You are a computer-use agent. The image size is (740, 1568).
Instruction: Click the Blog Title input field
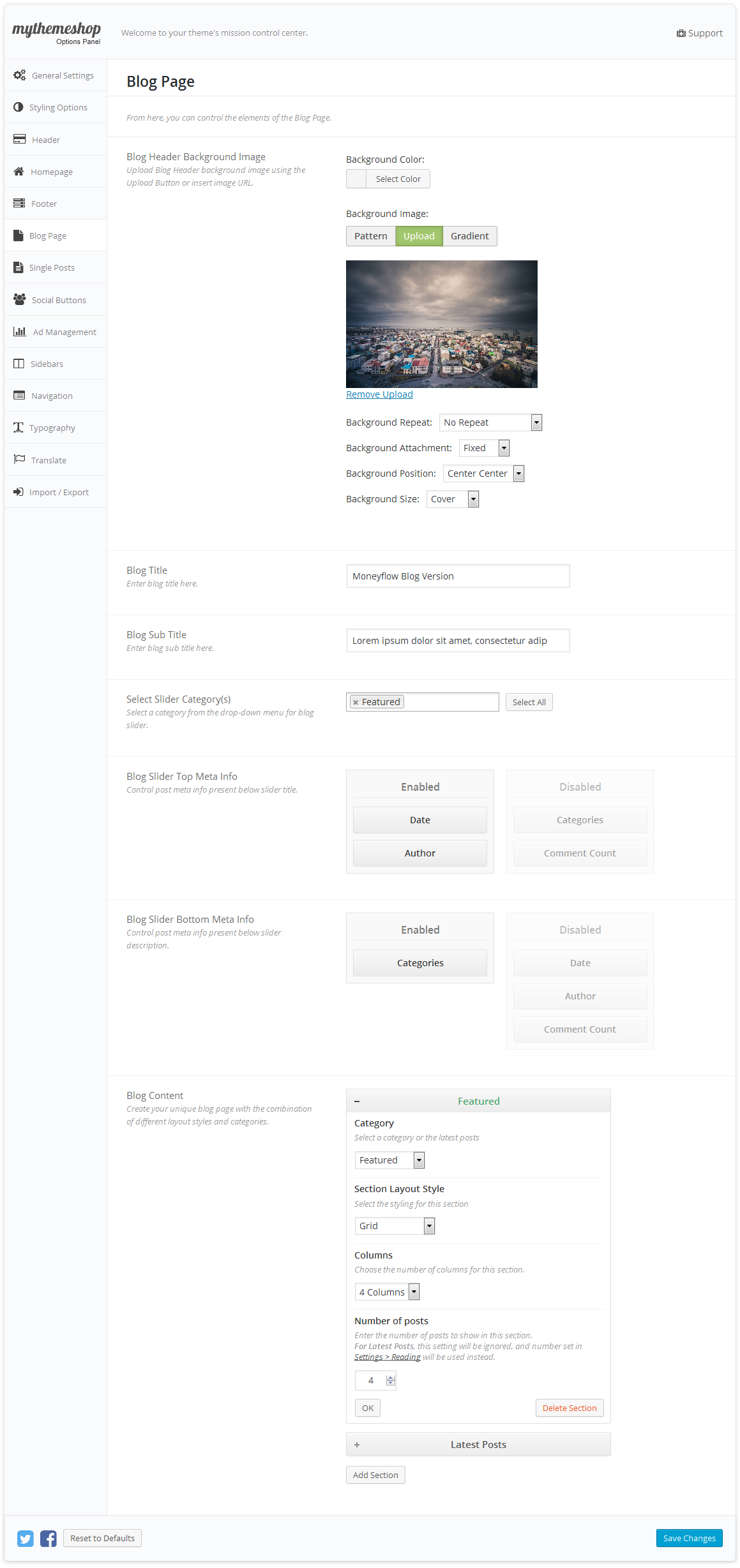coord(458,576)
